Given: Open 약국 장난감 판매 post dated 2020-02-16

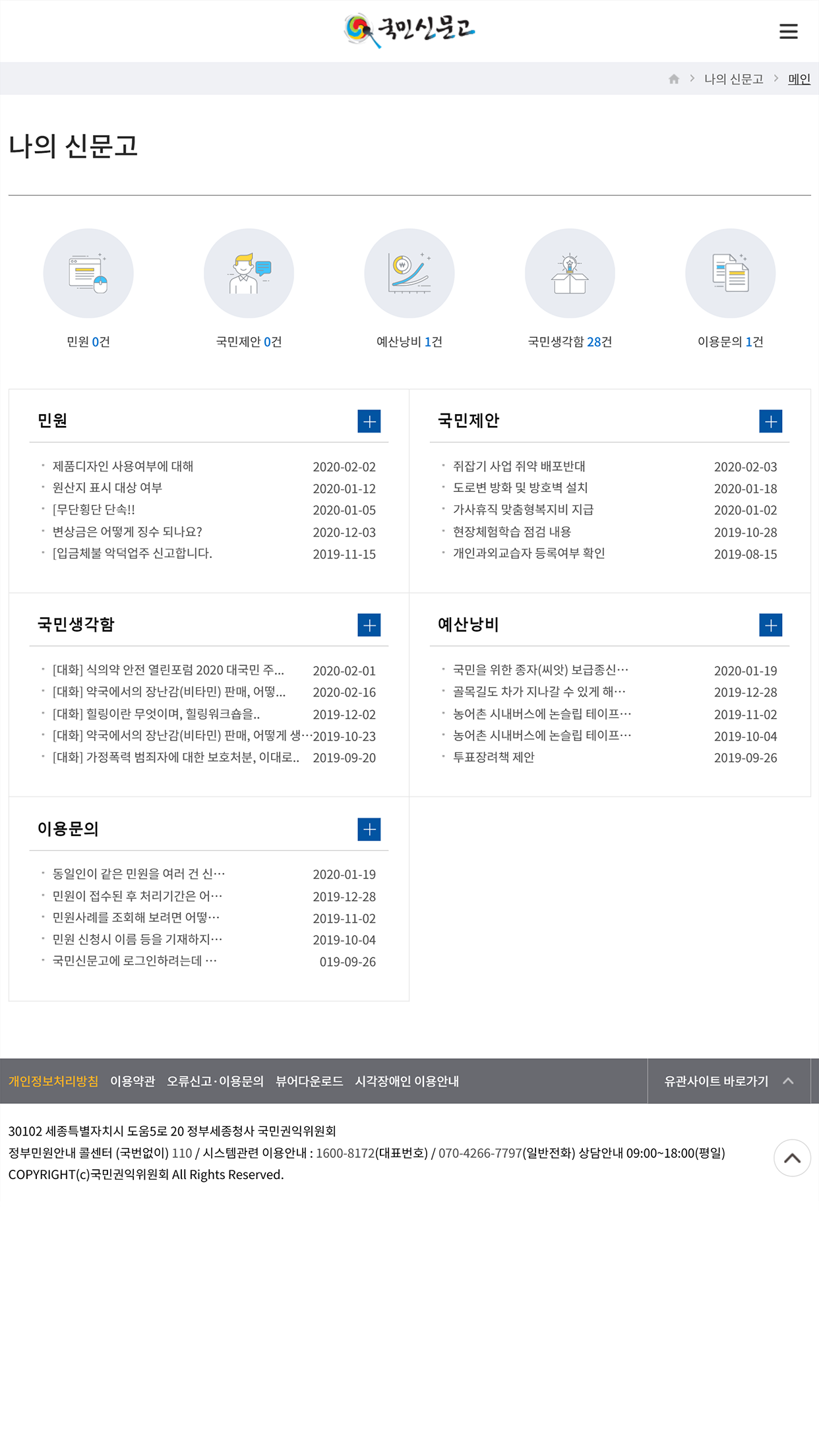Looking at the screenshot, I should point(169,692).
